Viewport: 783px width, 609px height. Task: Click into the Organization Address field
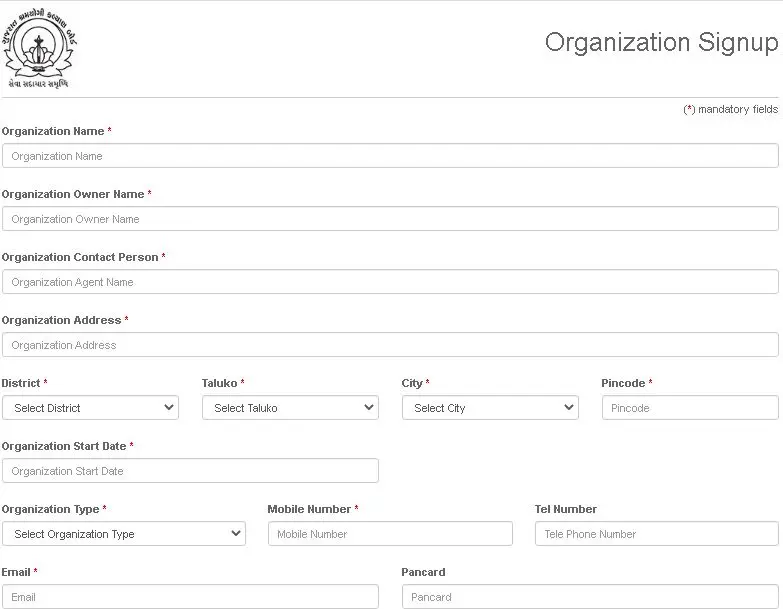pos(390,344)
